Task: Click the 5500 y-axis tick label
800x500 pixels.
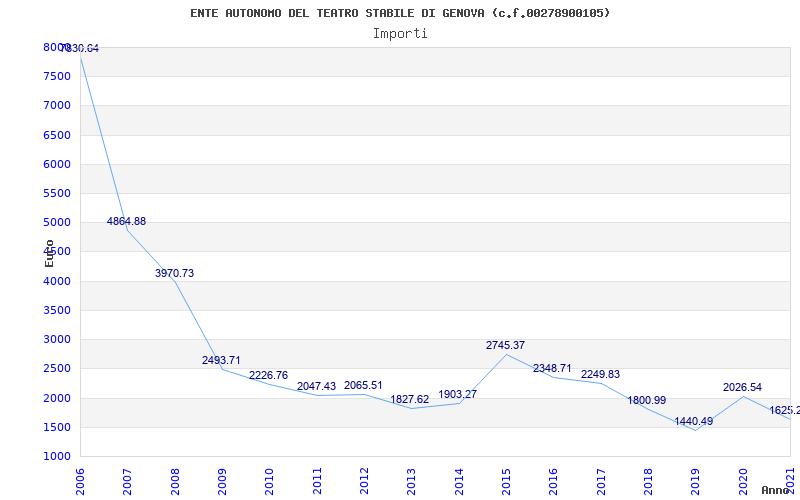Action: click(x=57, y=193)
